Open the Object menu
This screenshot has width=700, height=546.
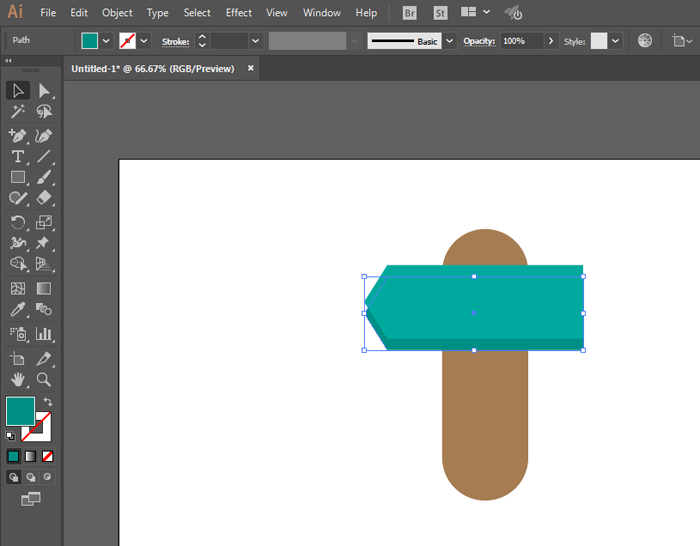tap(117, 13)
